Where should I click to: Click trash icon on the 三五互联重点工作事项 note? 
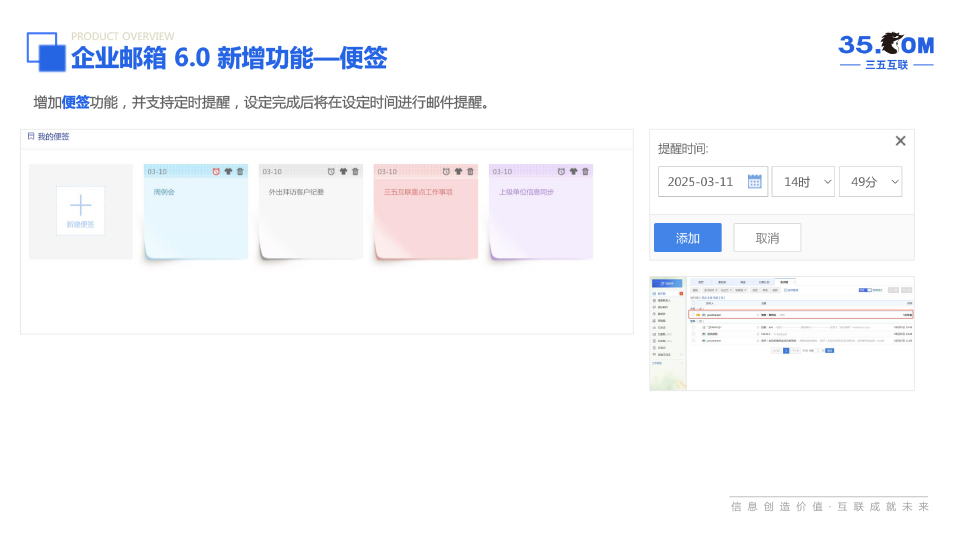pyautogui.click(x=470, y=171)
